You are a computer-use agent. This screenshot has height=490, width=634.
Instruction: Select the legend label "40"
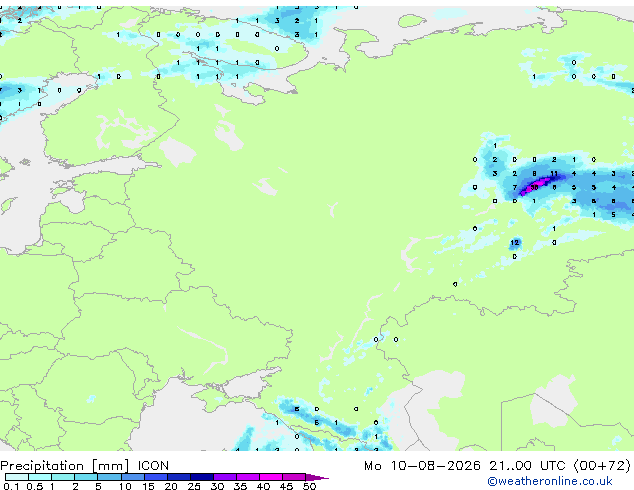[263, 486]
